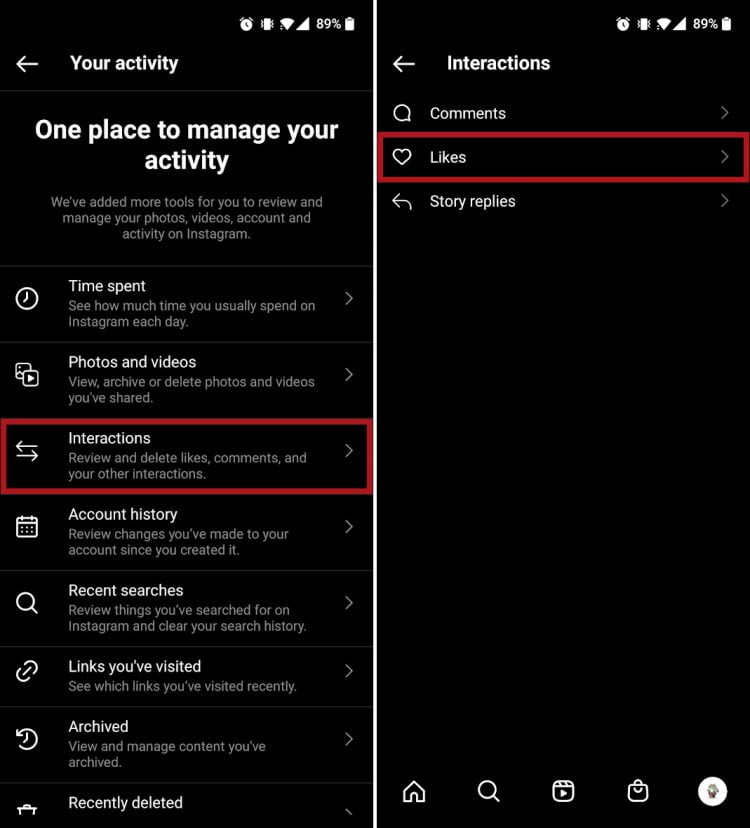Viewport: 750px width, 828px height.
Task: Tap the back arrow on Your activity
Action: (27, 64)
